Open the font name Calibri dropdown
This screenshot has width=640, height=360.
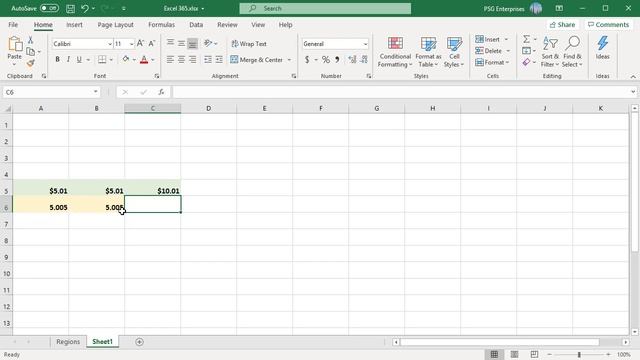click(x=110, y=44)
